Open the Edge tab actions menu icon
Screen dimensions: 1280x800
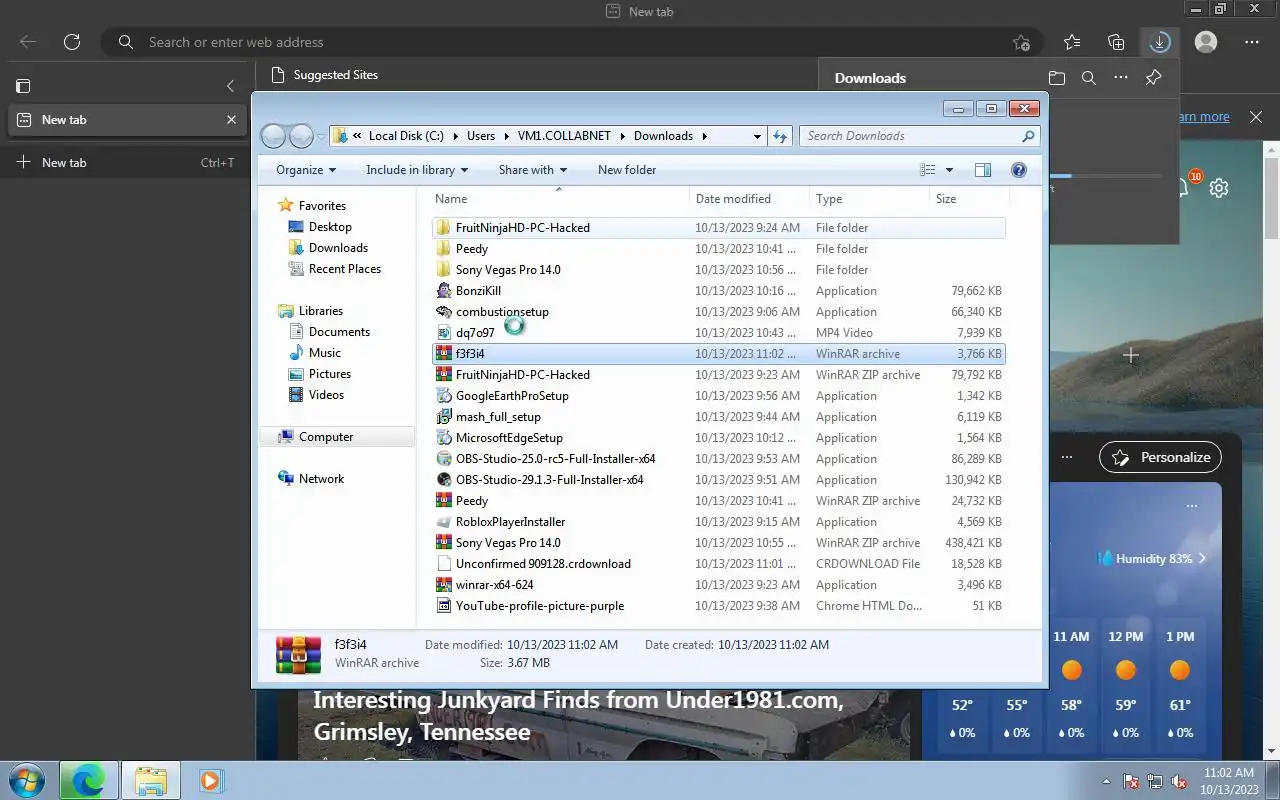tap(23, 86)
